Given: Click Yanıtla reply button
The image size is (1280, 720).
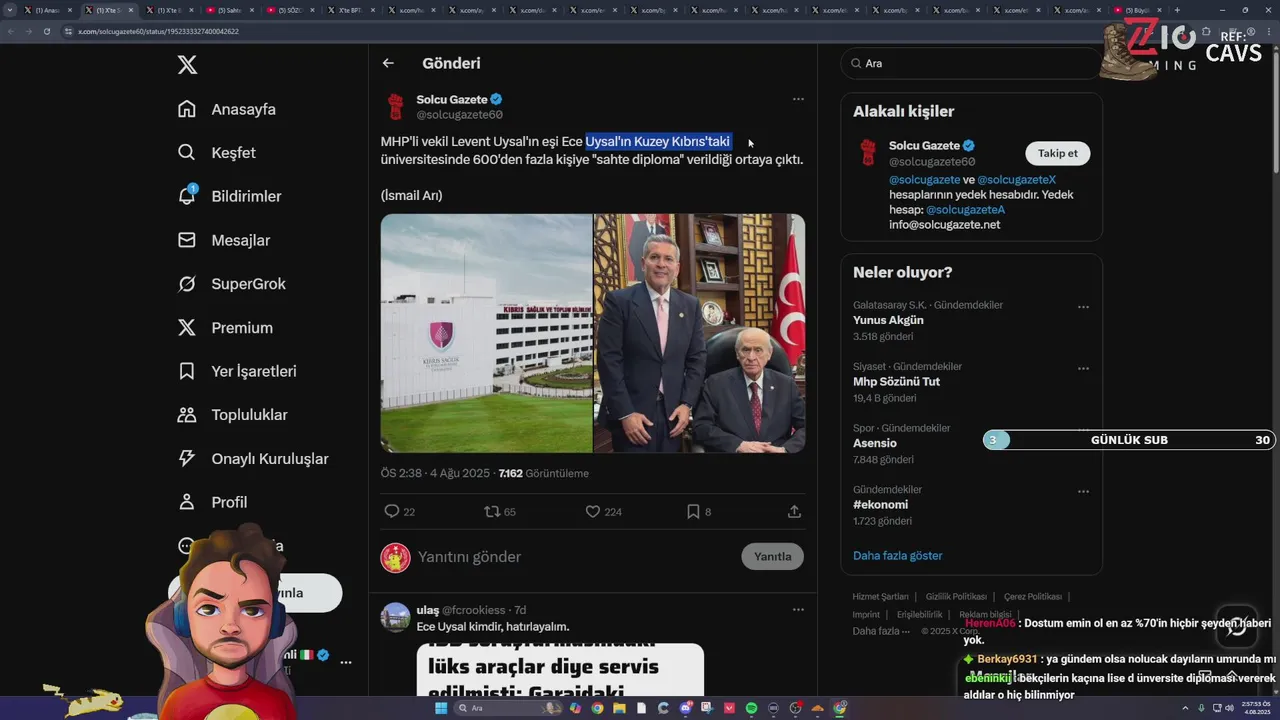Looking at the screenshot, I should (772, 557).
